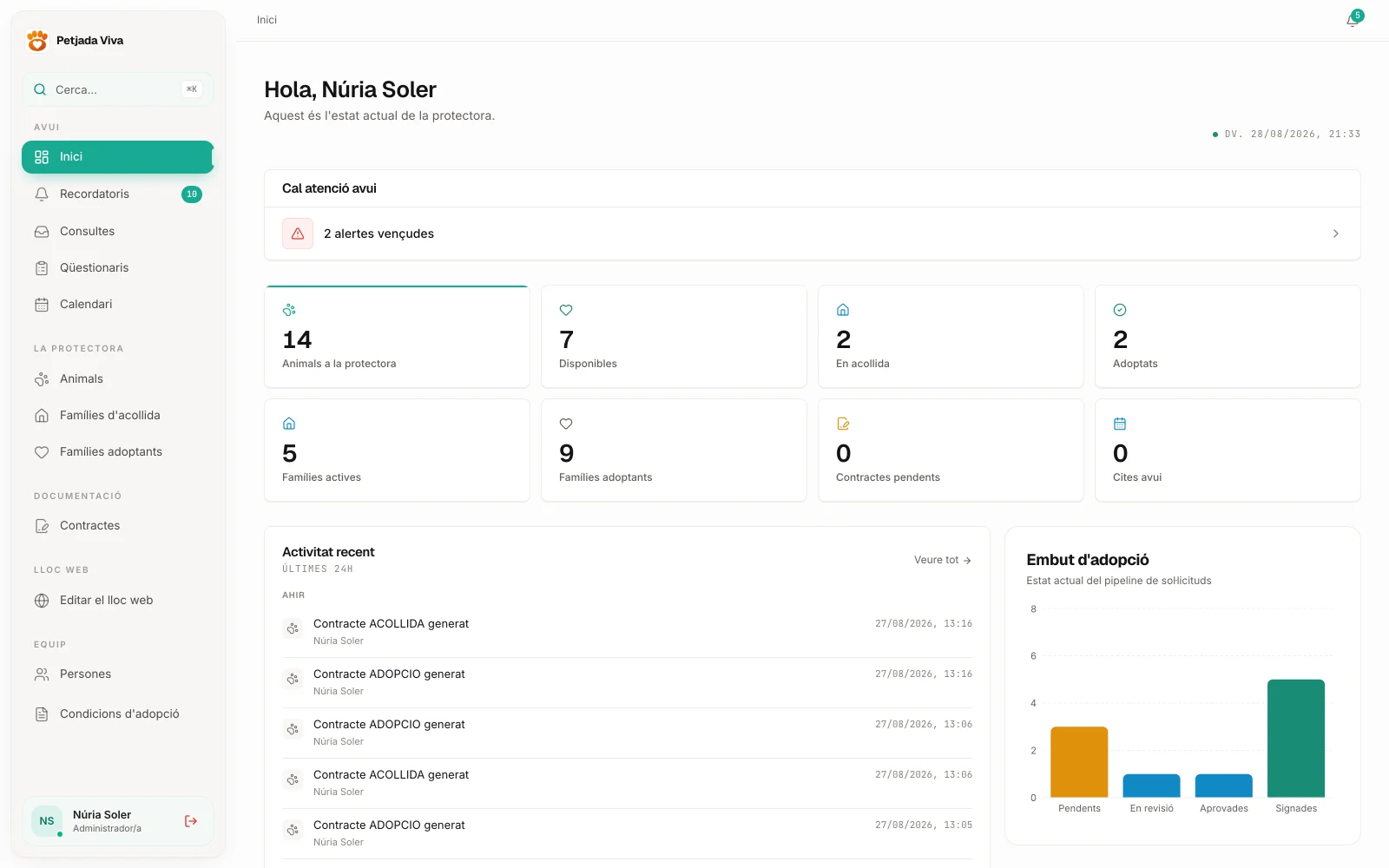Image resolution: width=1389 pixels, height=868 pixels.
Task: Open Condicions d'adopció page
Action: pos(118,714)
